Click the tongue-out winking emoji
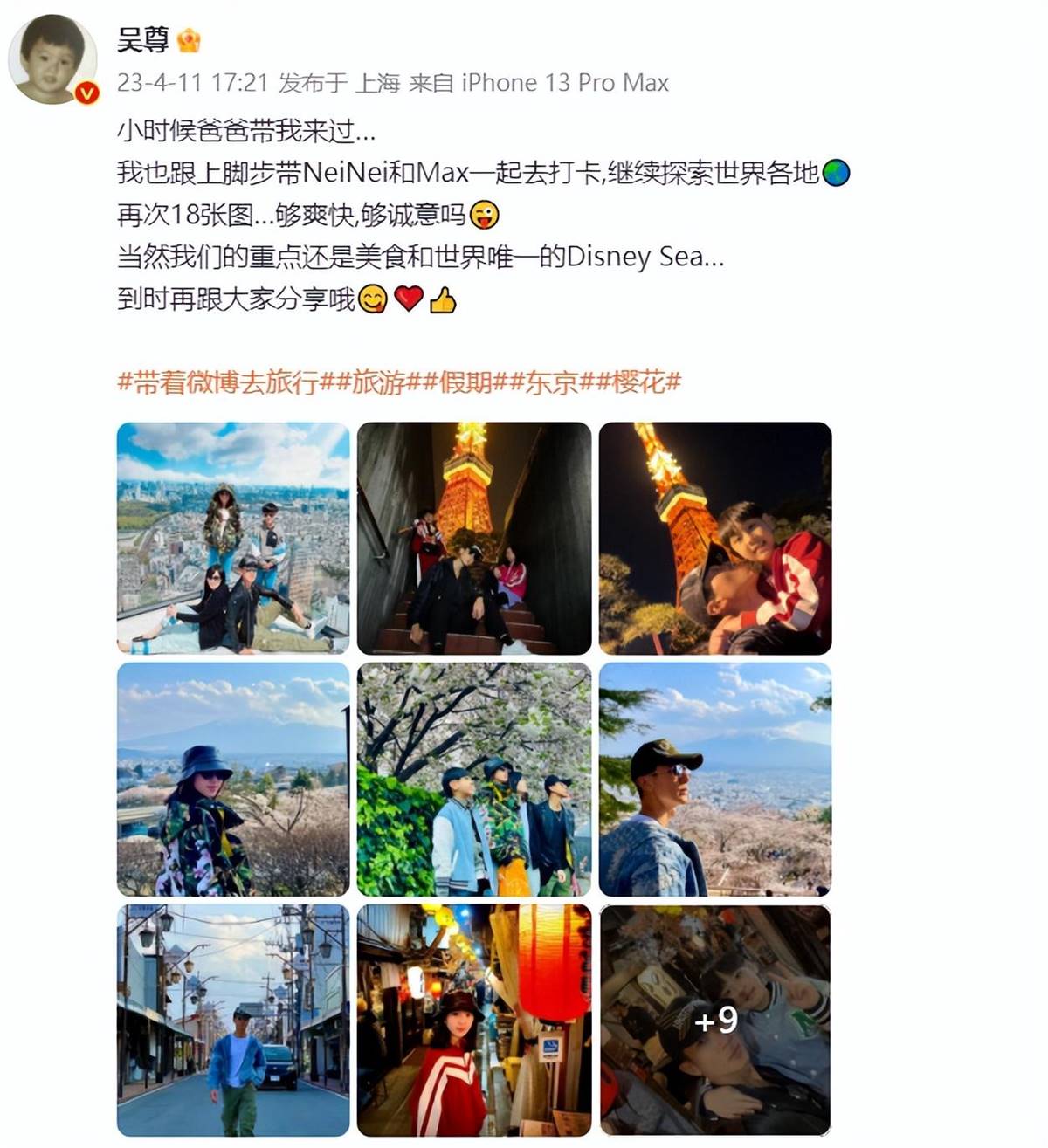 point(485,215)
